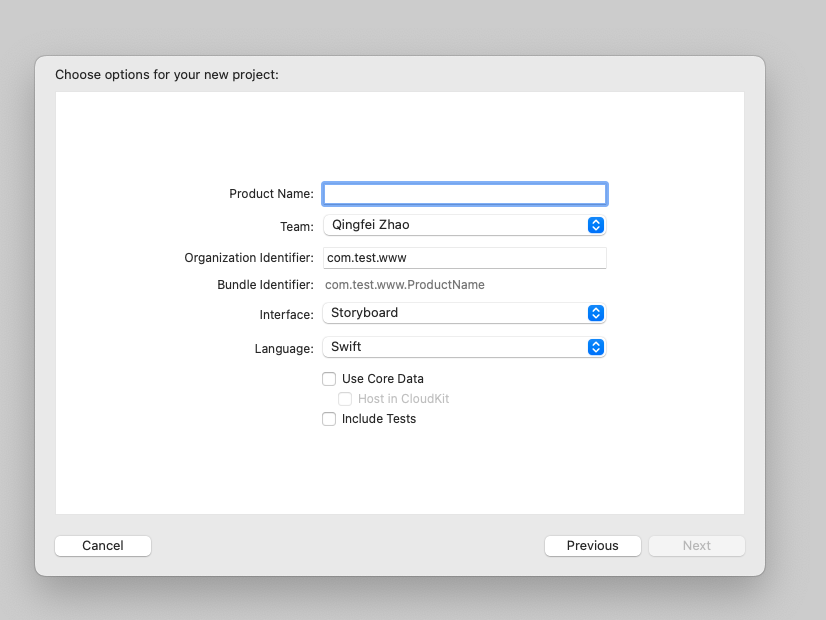Click the Product Name text field

[x=464, y=194]
